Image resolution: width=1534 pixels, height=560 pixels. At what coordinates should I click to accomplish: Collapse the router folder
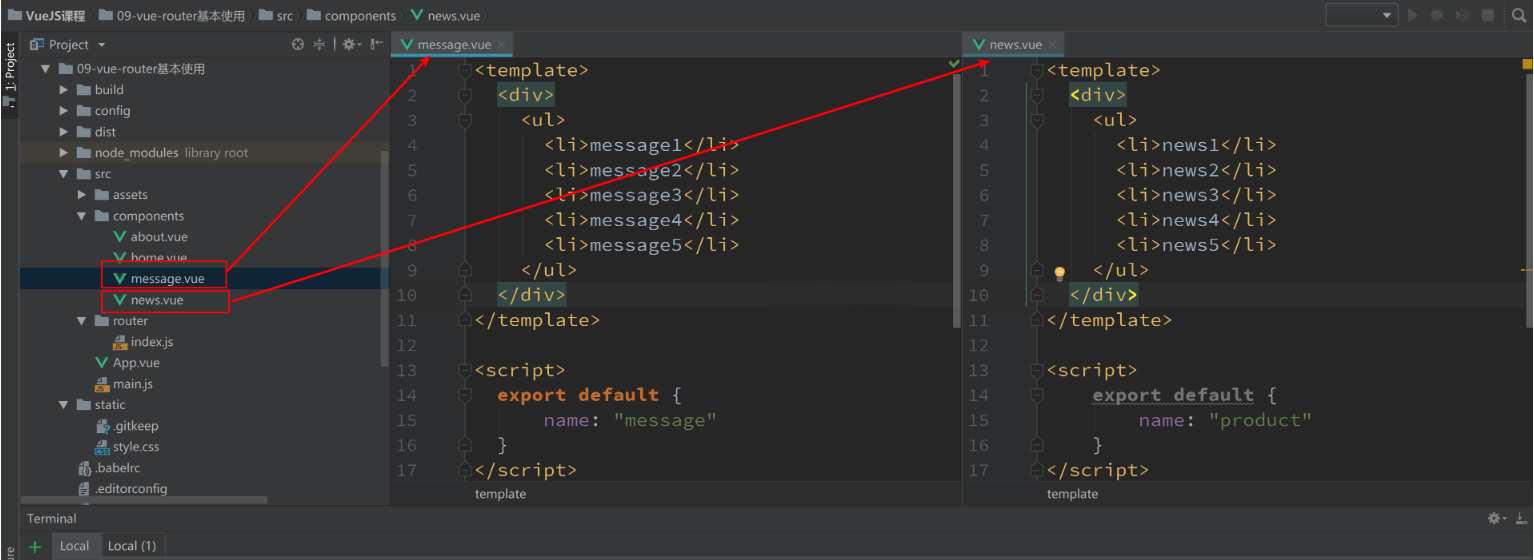82,321
